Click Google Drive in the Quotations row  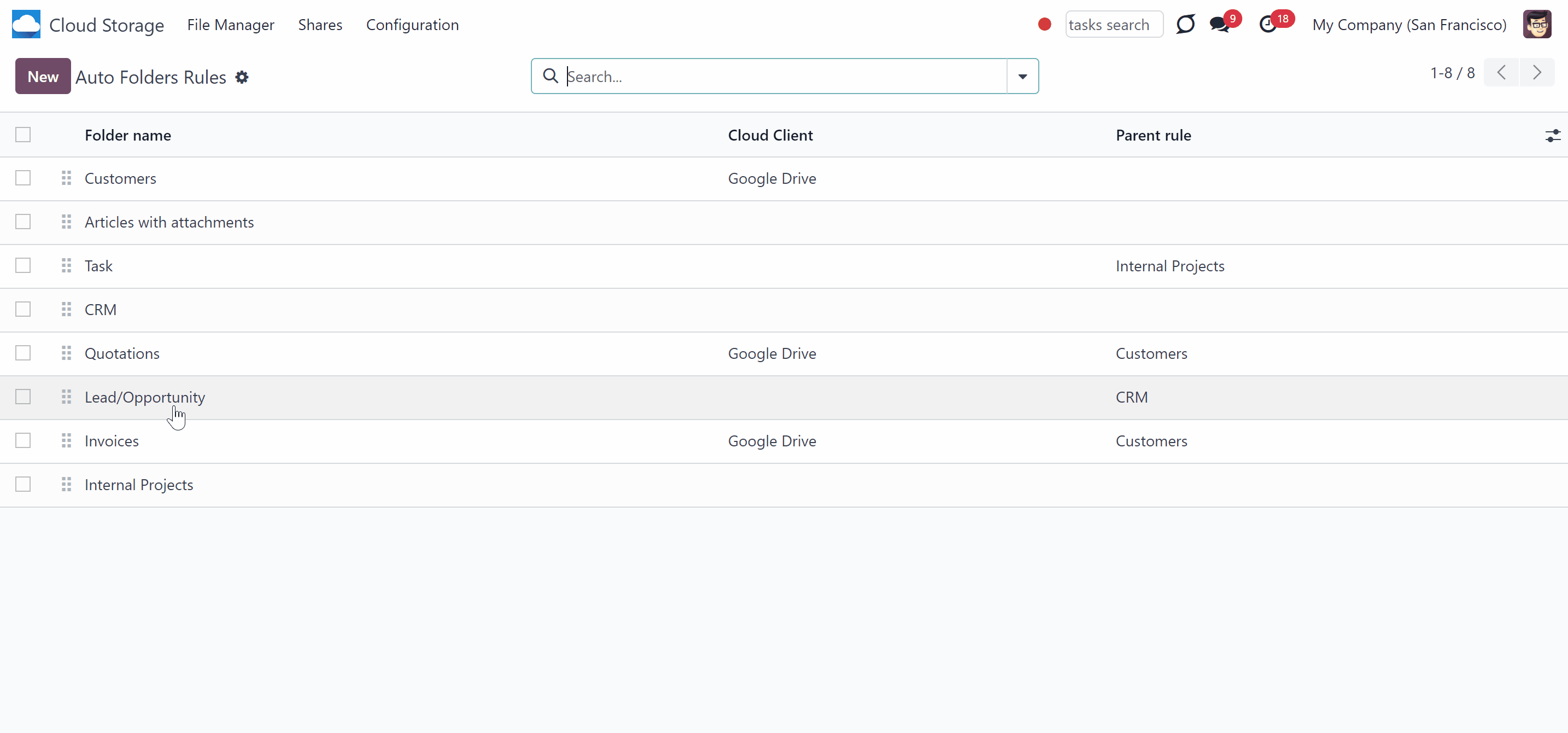pyautogui.click(x=772, y=354)
